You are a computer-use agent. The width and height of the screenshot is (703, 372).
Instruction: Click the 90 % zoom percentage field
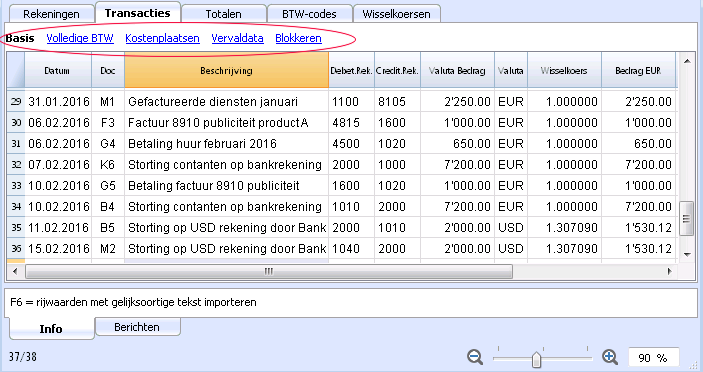(x=653, y=358)
